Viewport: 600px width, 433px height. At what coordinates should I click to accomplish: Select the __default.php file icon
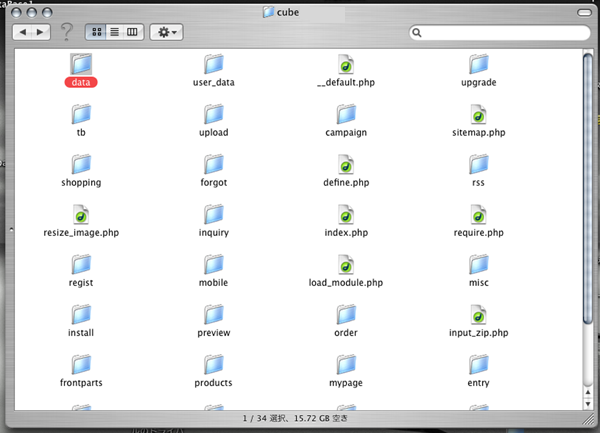[x=346, y=64]
